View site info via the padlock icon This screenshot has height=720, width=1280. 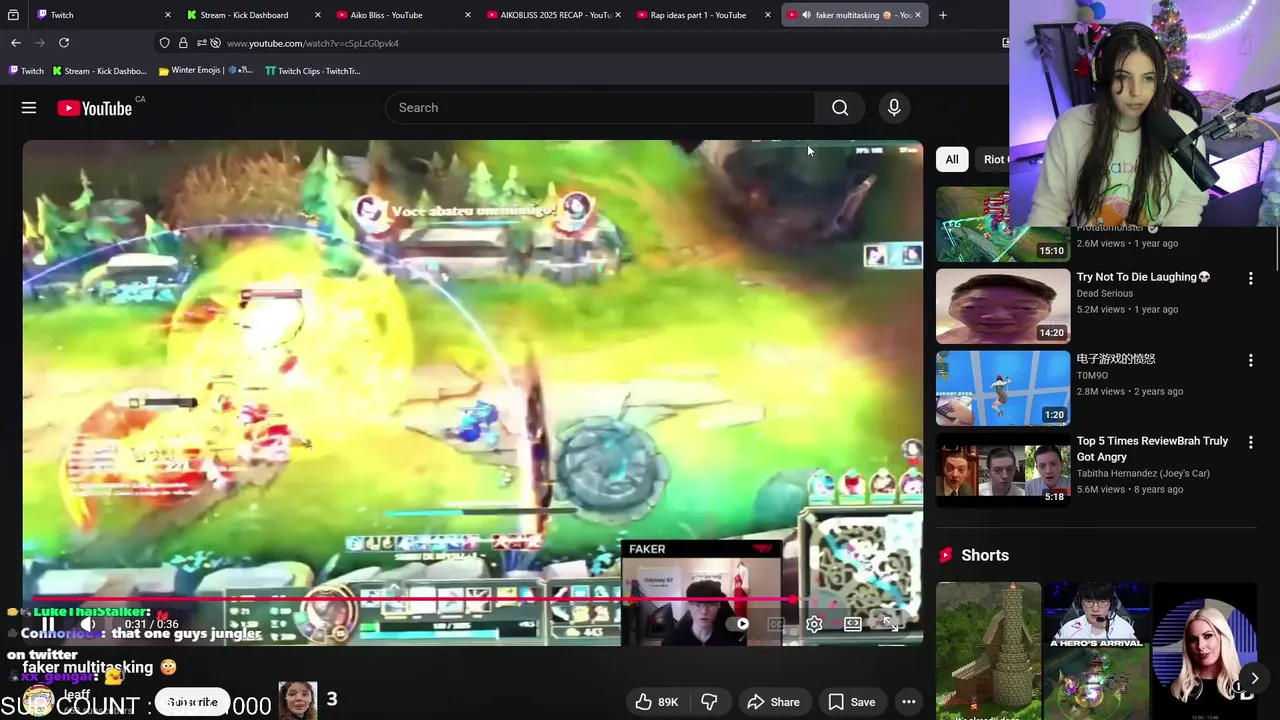click(x=183, y=43)
